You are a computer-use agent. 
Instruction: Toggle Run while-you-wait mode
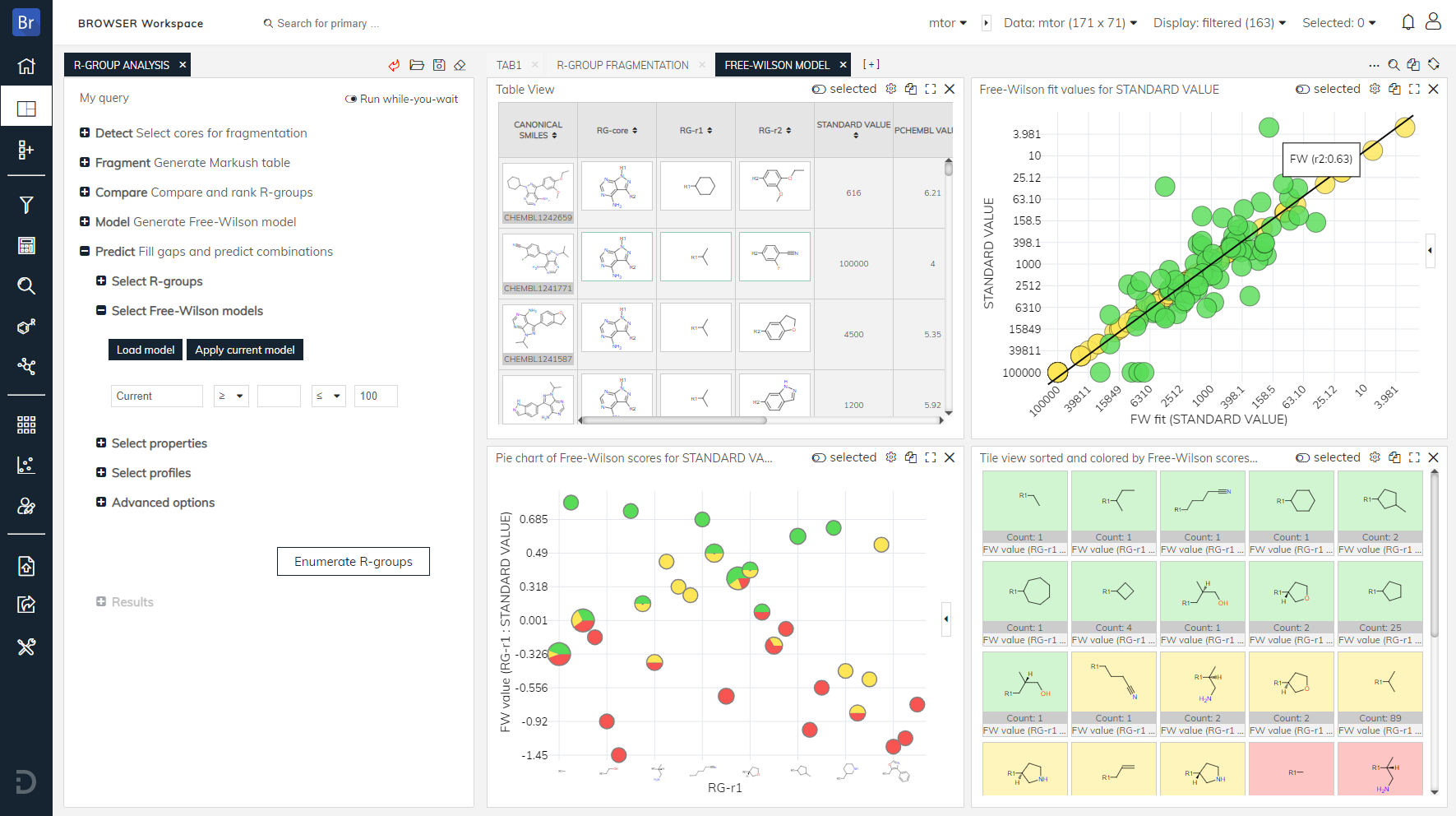click(x=351, y=98)
